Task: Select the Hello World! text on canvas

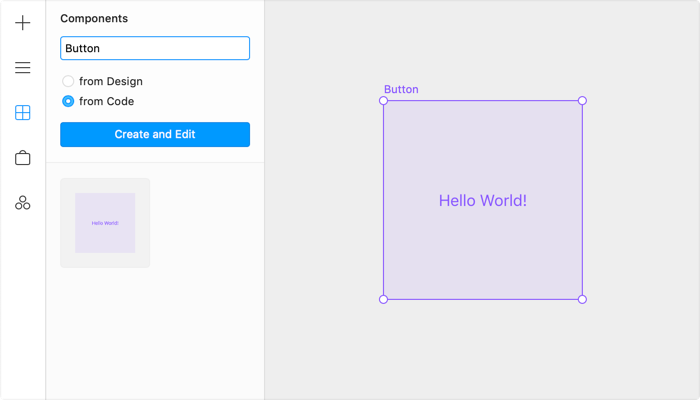Action: [x=482, y=201]
